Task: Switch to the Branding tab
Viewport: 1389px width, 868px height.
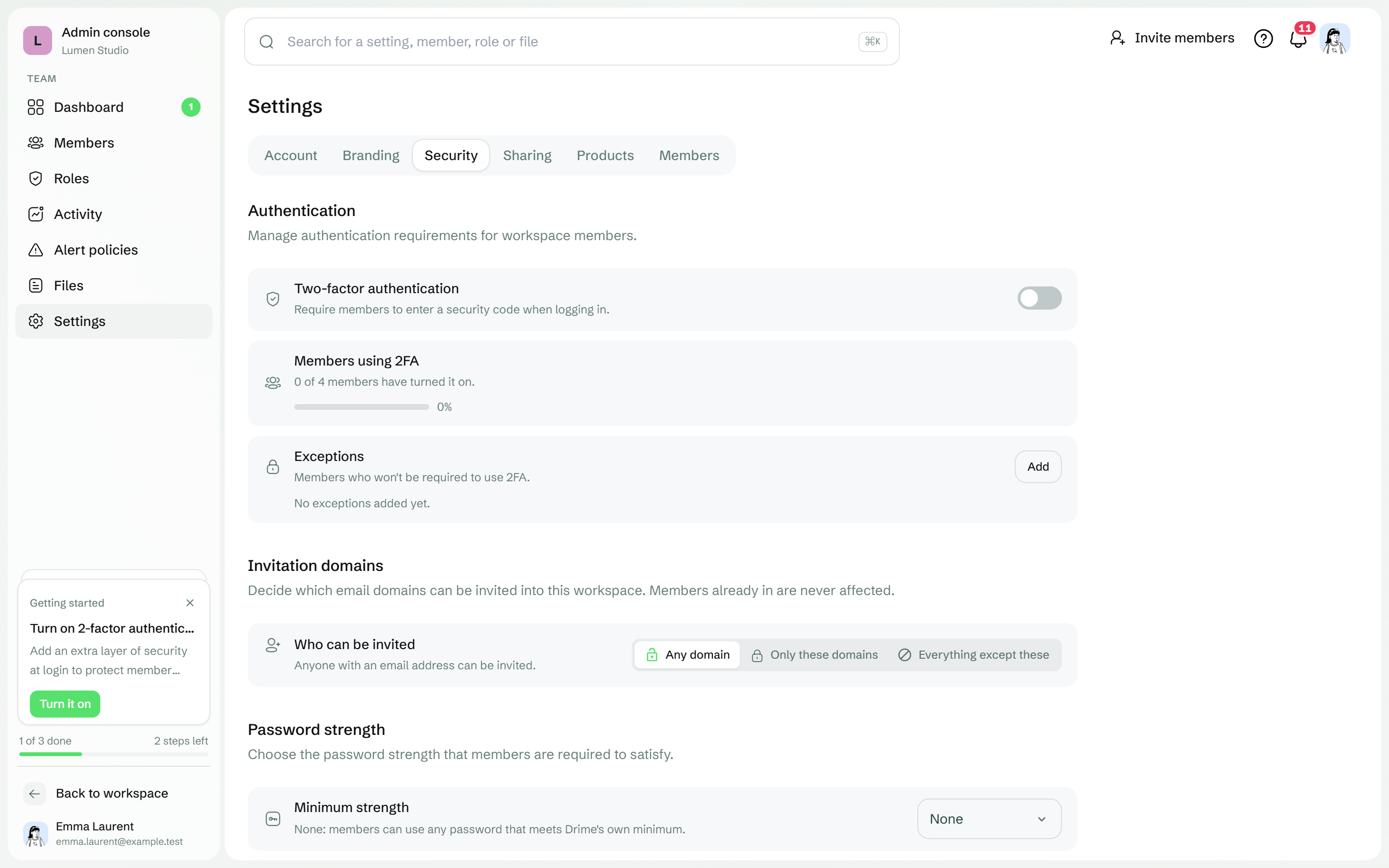Action: (371, 156)
